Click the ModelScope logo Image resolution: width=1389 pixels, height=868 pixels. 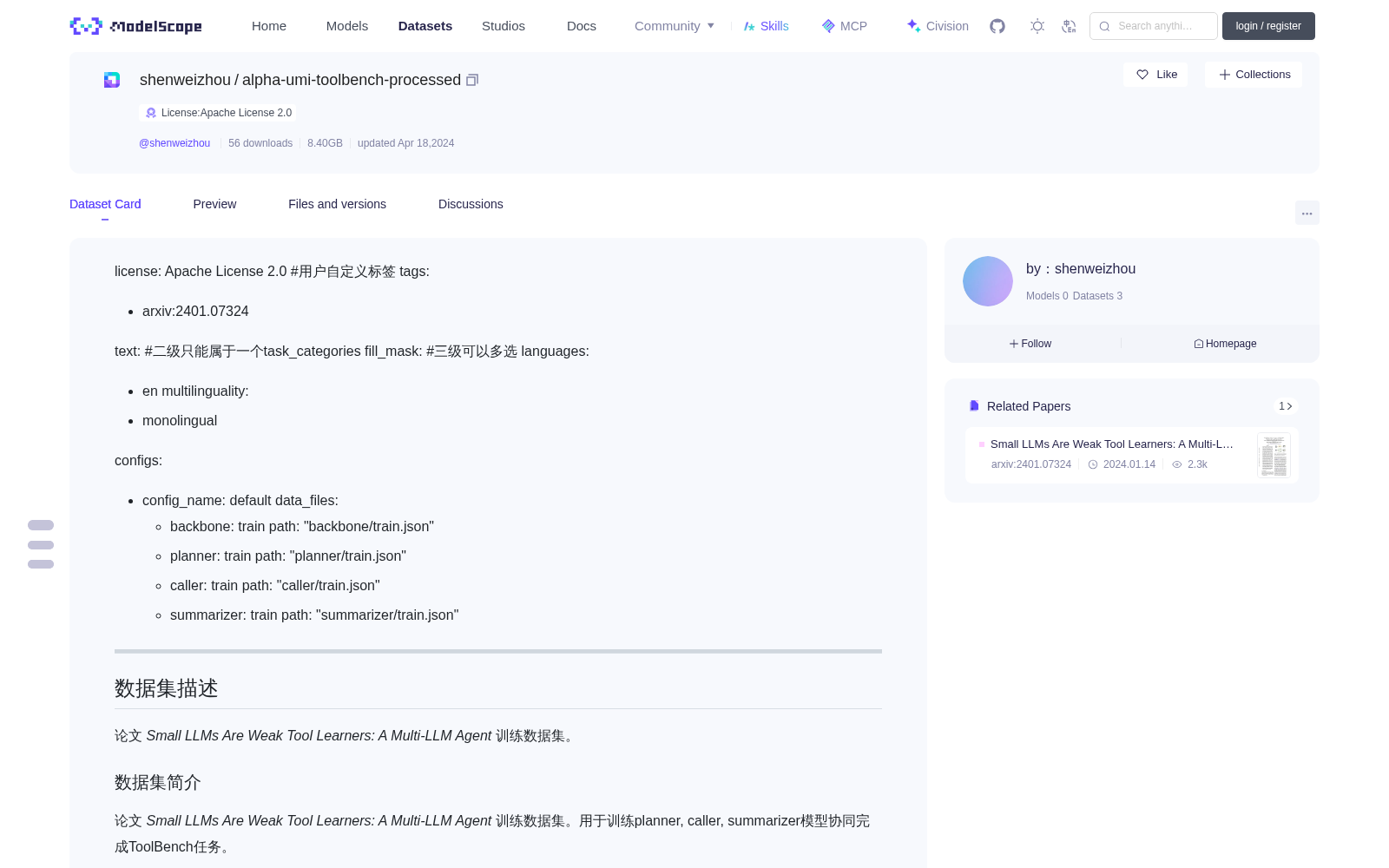(136, 26)
